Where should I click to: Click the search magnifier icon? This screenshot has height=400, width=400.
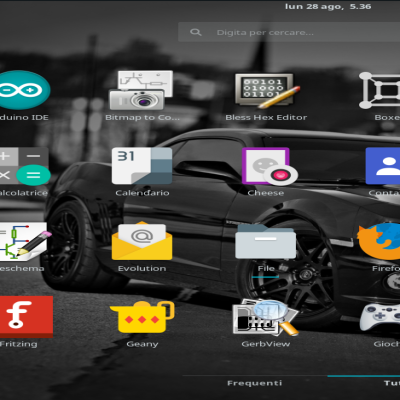196,32
